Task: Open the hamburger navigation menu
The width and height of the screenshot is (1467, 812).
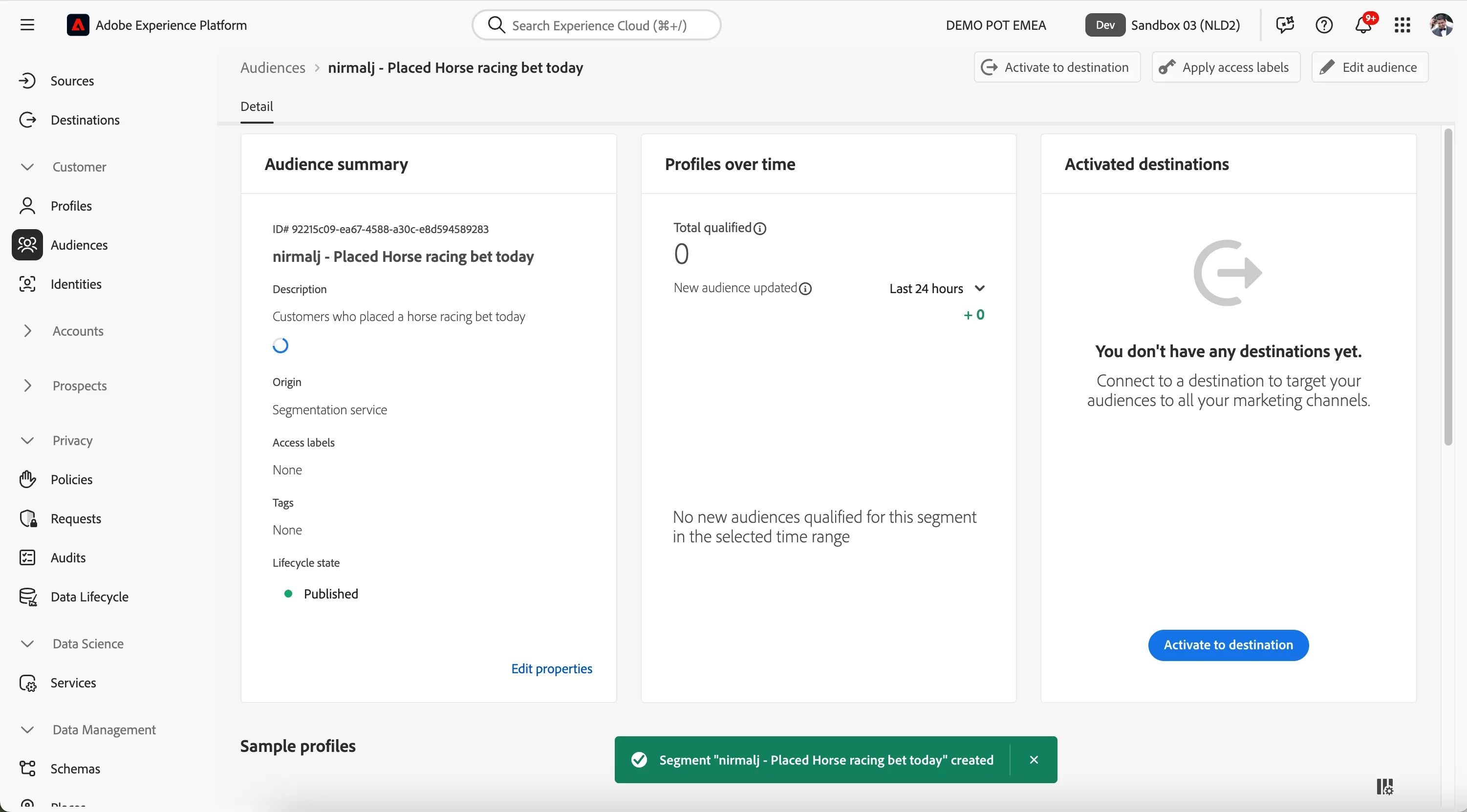Action: (x=27, y=25)
